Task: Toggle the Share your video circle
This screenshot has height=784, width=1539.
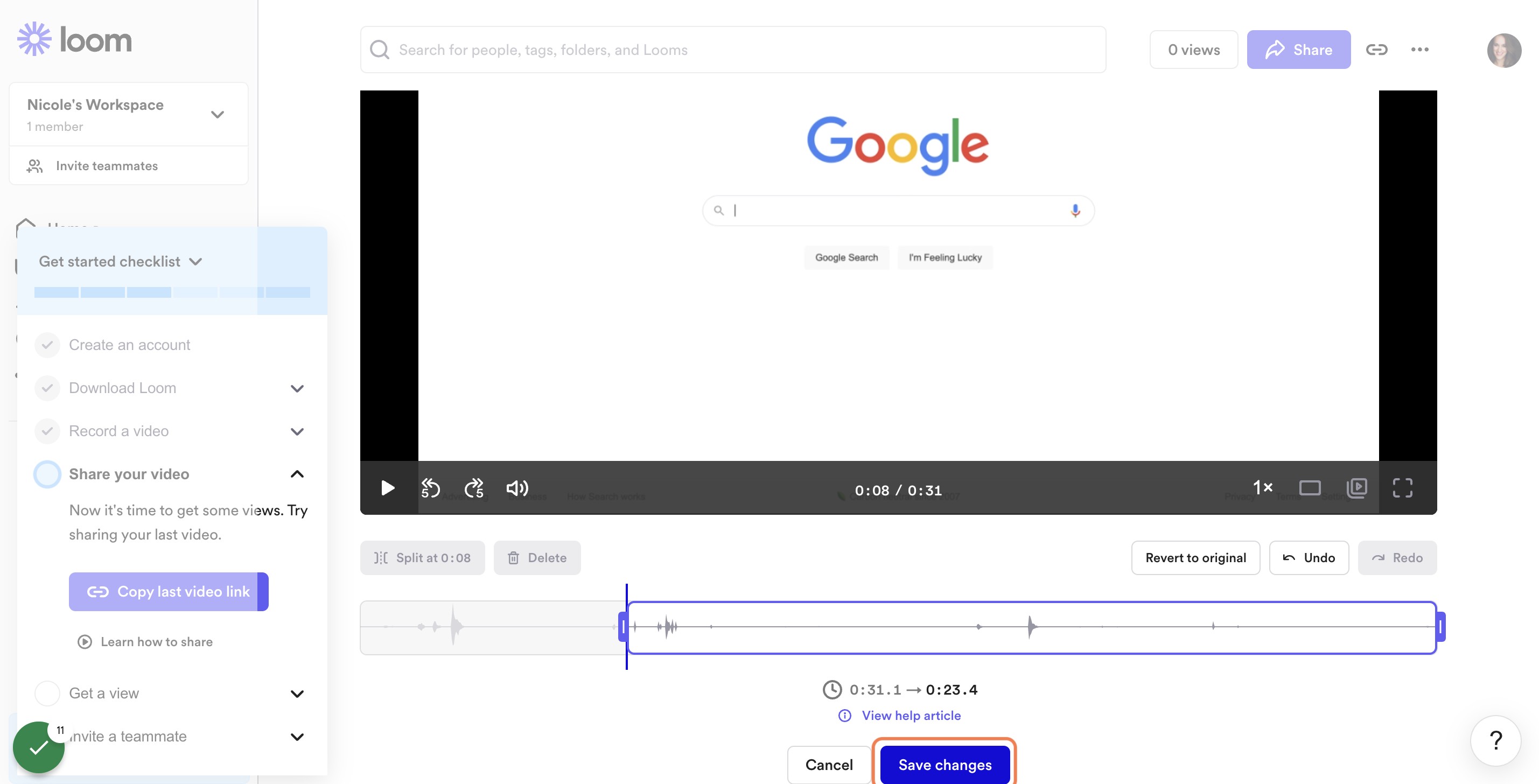Action: (x=47, y=474)
